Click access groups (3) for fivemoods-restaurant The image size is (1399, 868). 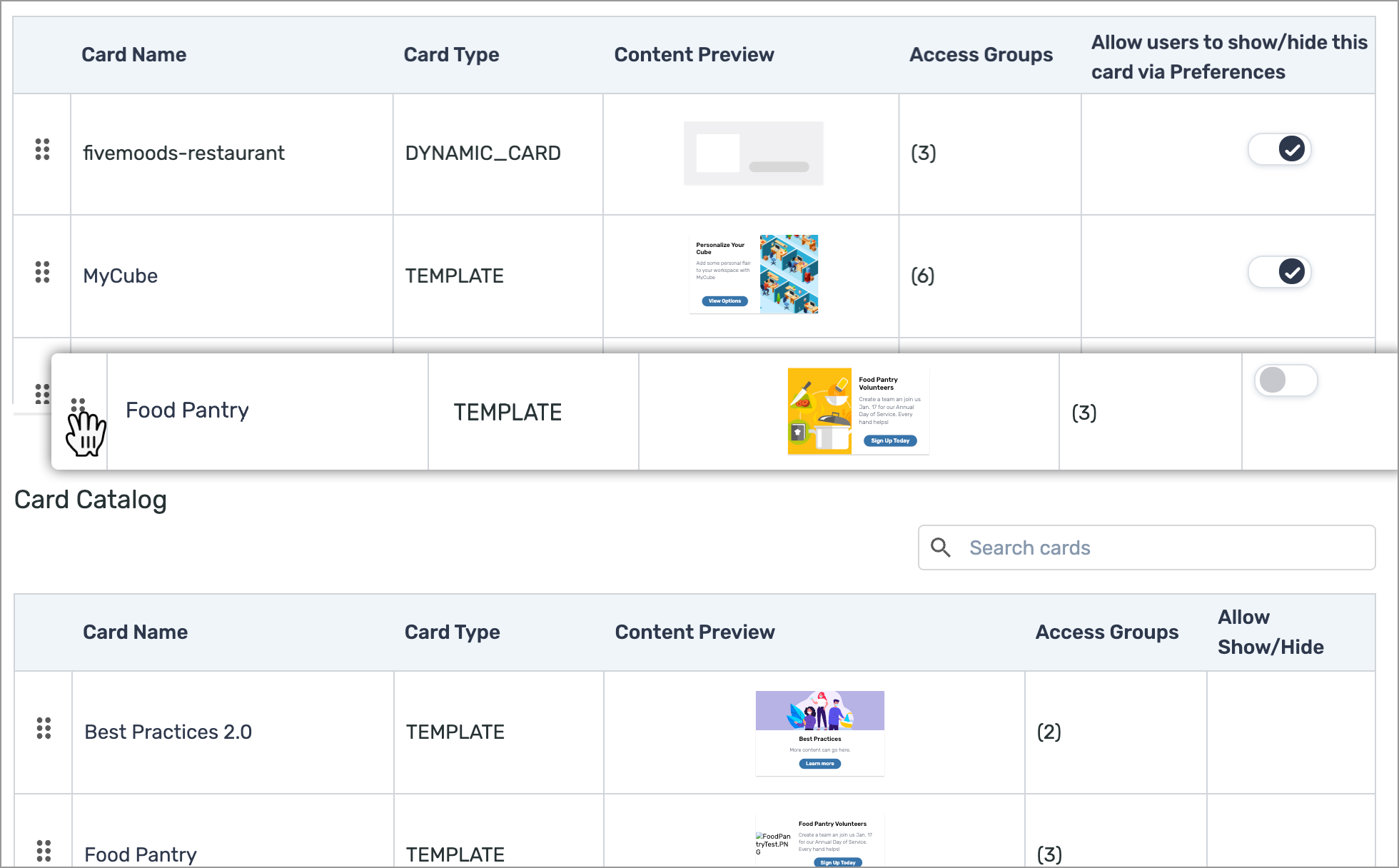924,153
